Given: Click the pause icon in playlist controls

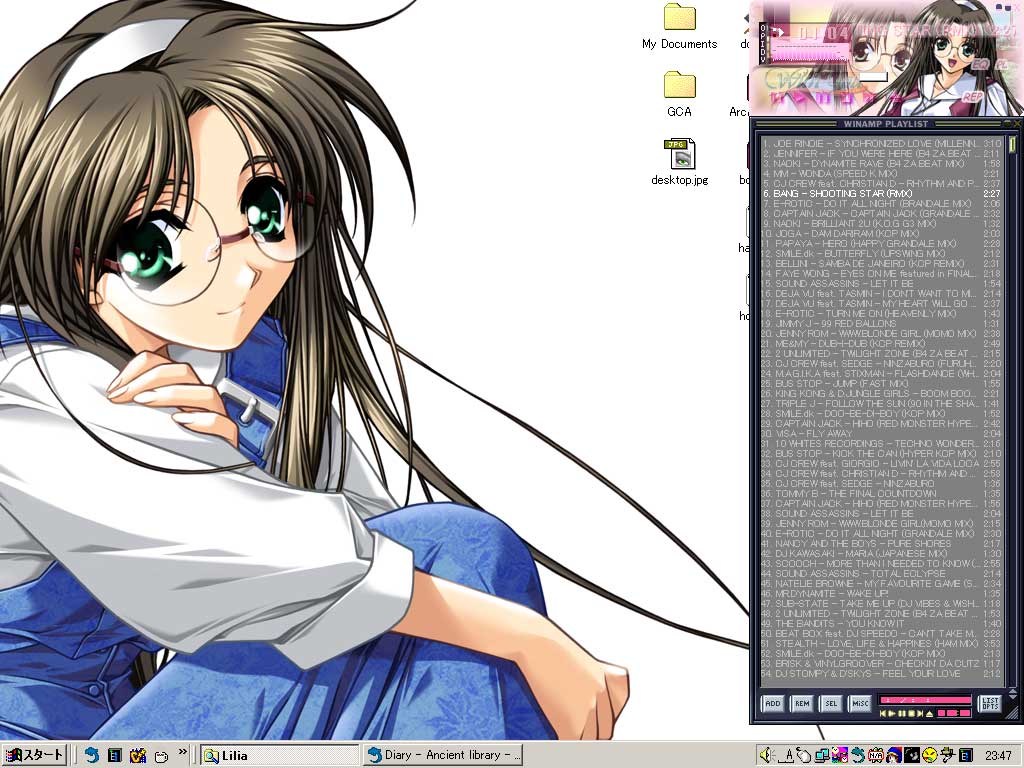Looking at the screenshot, I should coord(902,714).
